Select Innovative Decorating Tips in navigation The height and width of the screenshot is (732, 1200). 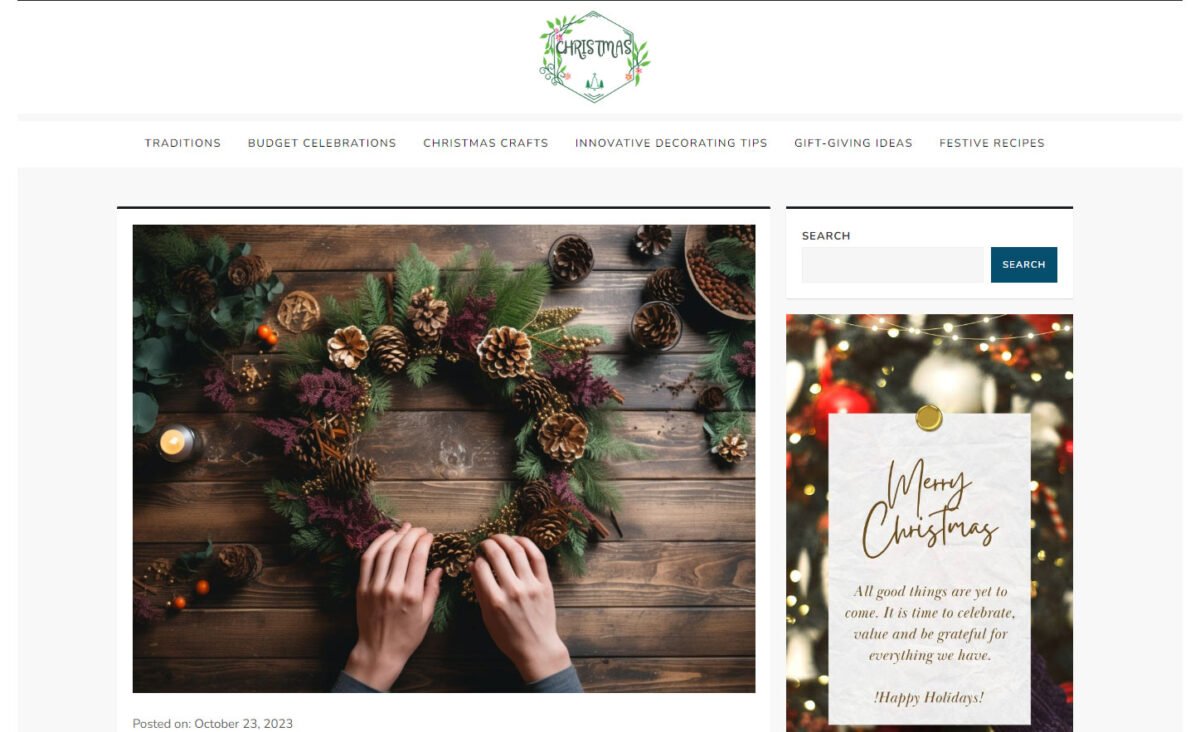671,143
